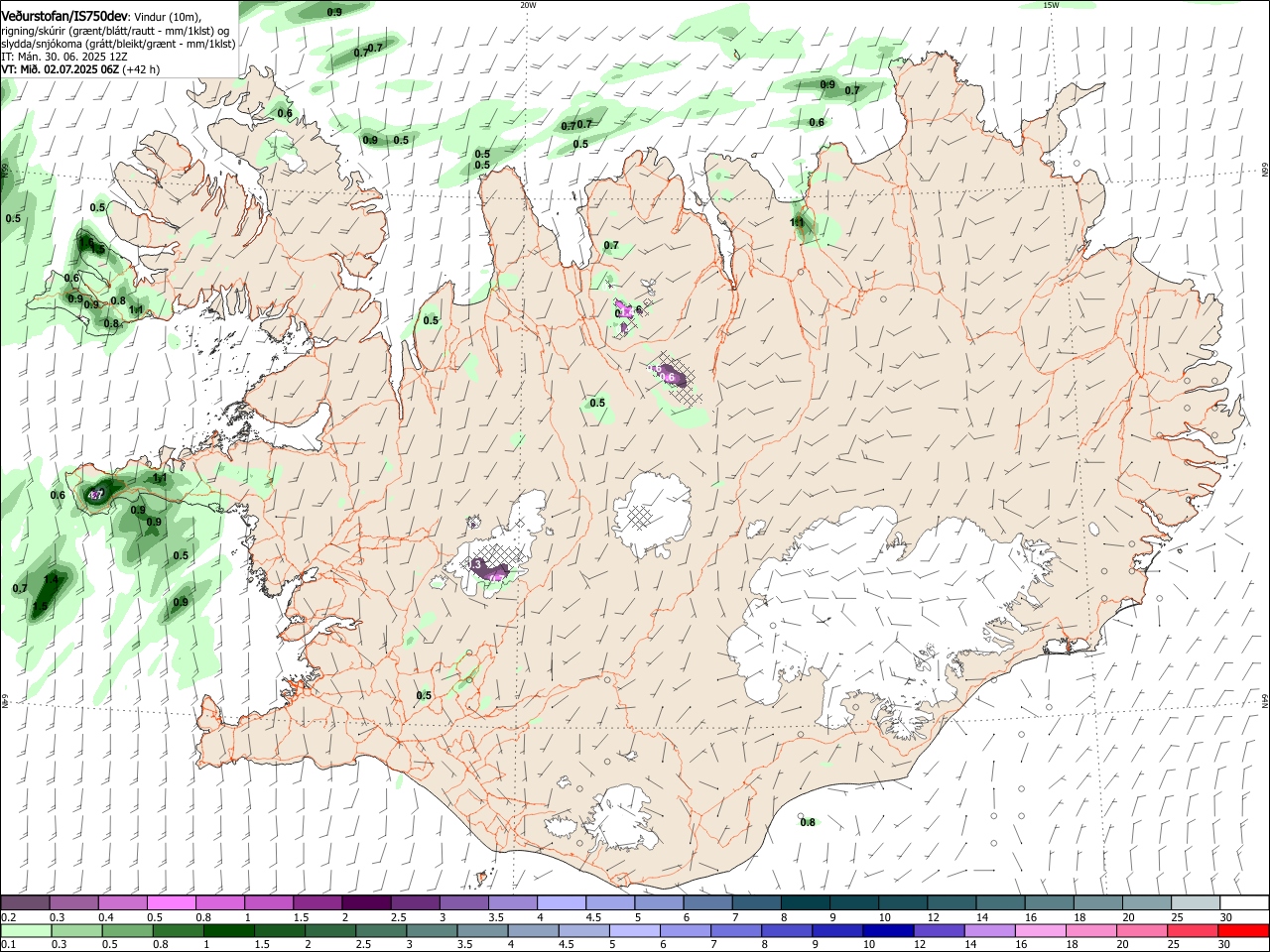Select the dark teal snow swatch between 8 and 9
The width and height of the screenshot is (1270, 952).
point(804,903)
